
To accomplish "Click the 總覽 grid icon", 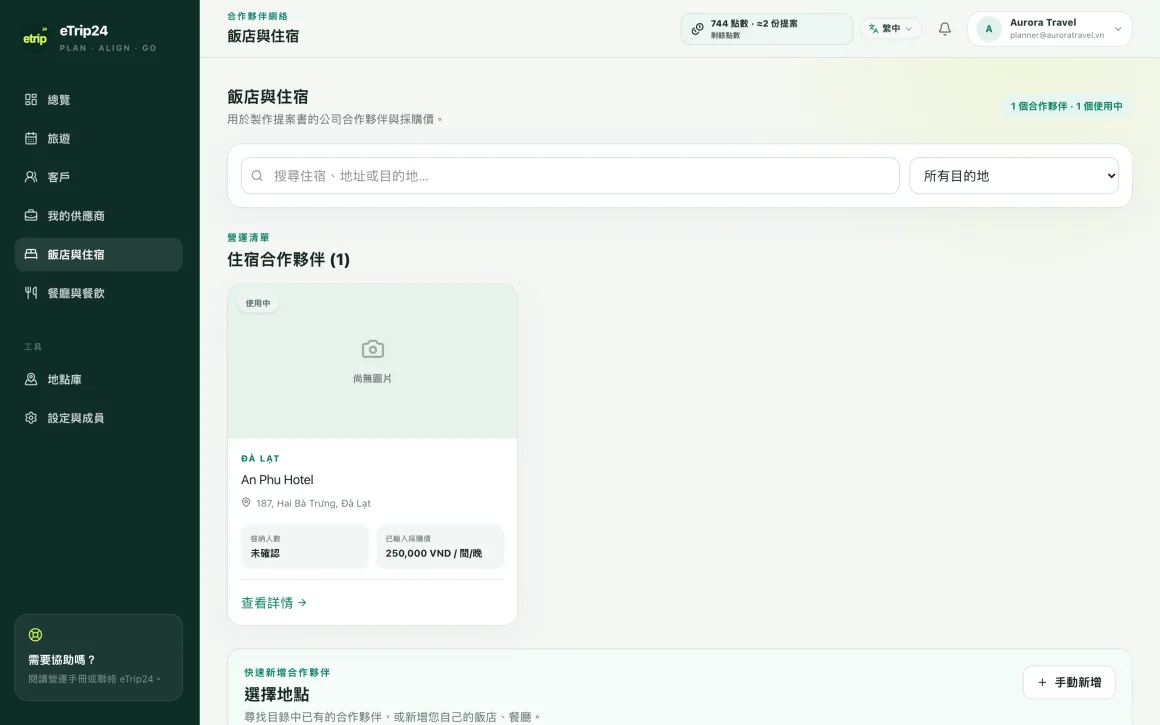I will pyautogui.click(x=31, y=99).
